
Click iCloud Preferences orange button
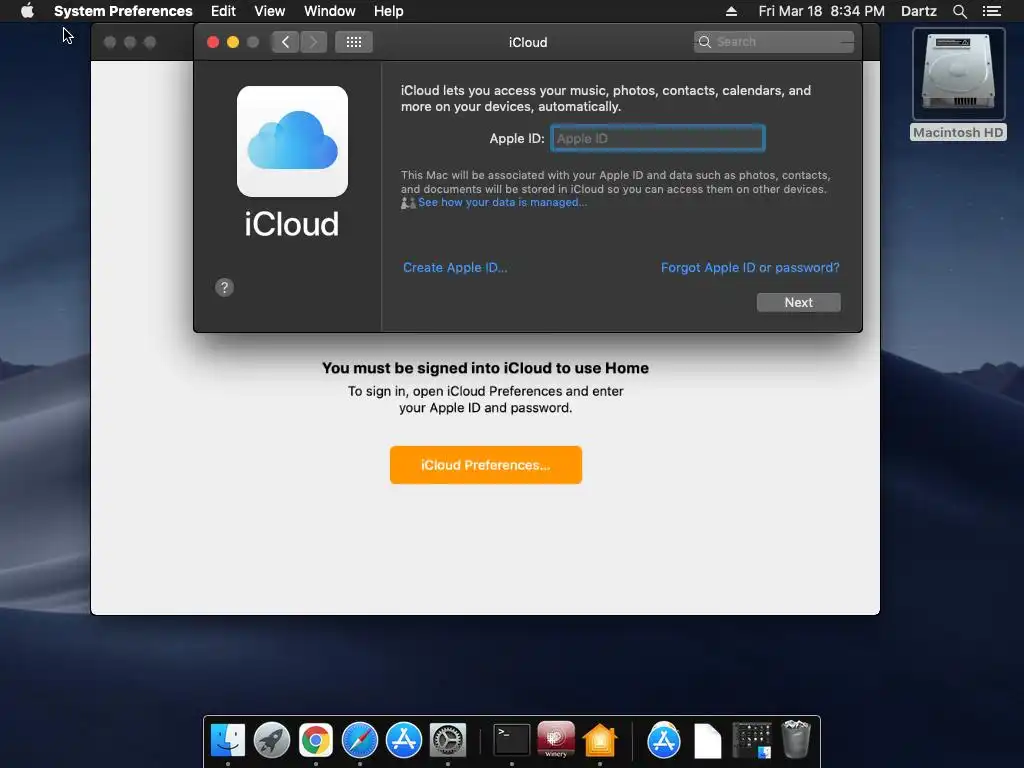(486, 465)
